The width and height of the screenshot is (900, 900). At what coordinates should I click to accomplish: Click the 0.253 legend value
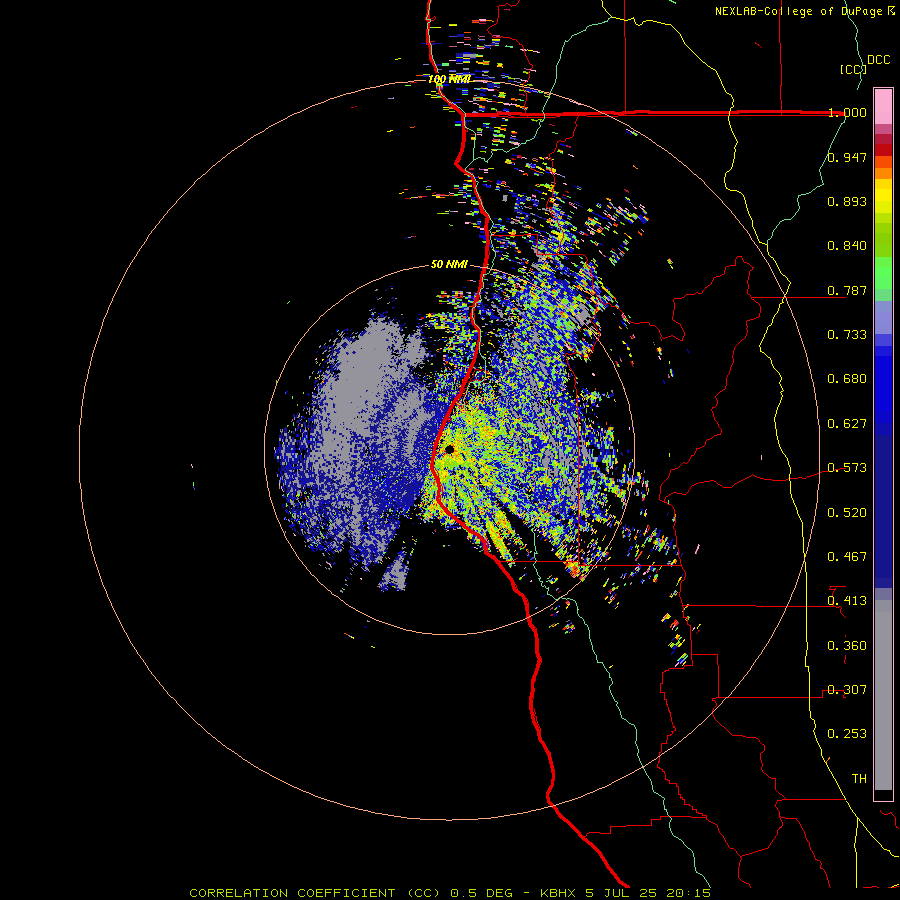[847, 734]
